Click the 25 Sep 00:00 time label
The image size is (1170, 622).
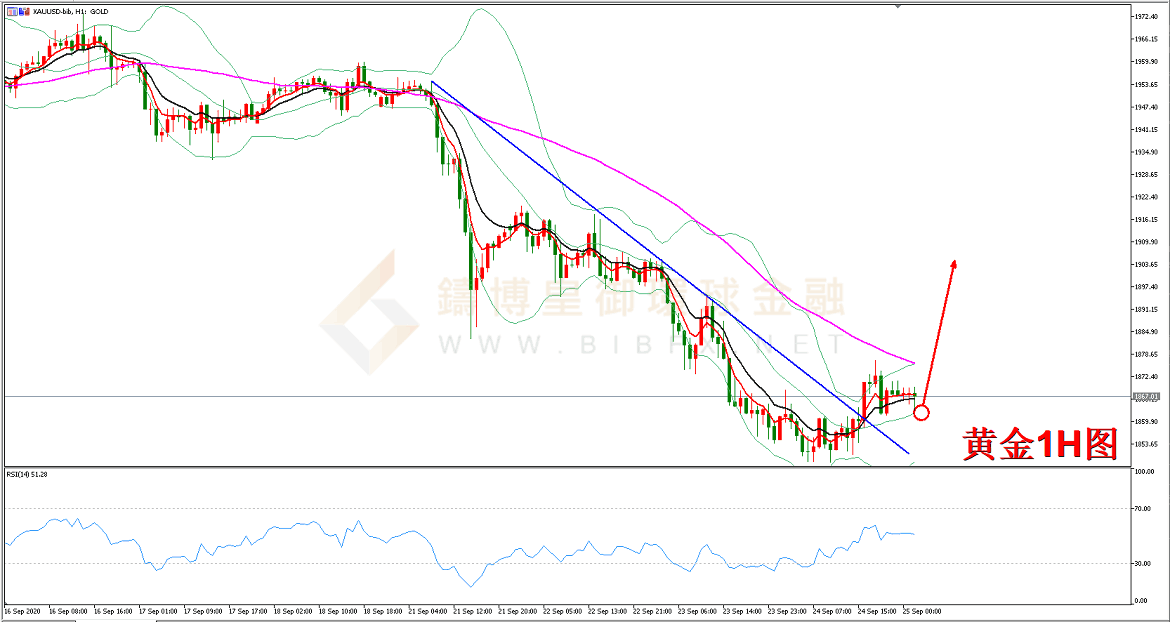923,610
